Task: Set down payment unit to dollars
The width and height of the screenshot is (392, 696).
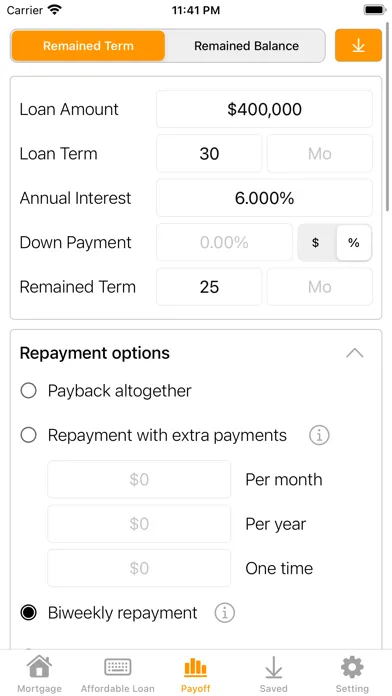Action: pyautogui.click(x=316, y=243)
